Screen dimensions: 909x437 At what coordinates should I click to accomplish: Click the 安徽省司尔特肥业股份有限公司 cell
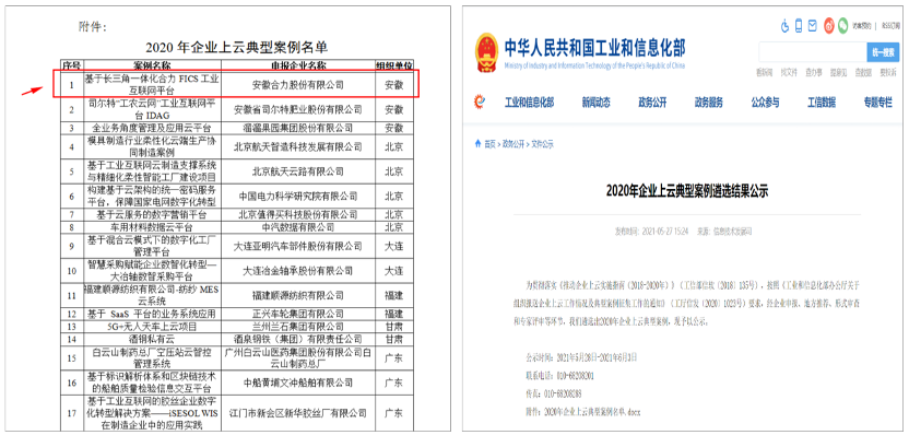(x=298, y=110)
